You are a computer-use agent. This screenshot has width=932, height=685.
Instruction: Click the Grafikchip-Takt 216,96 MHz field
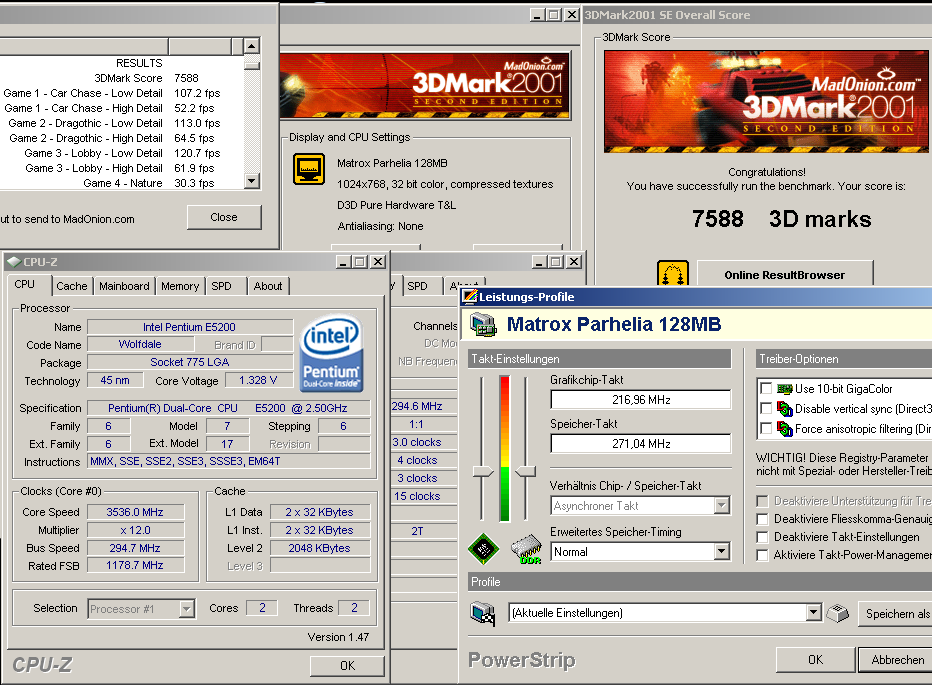pos(641,400)
